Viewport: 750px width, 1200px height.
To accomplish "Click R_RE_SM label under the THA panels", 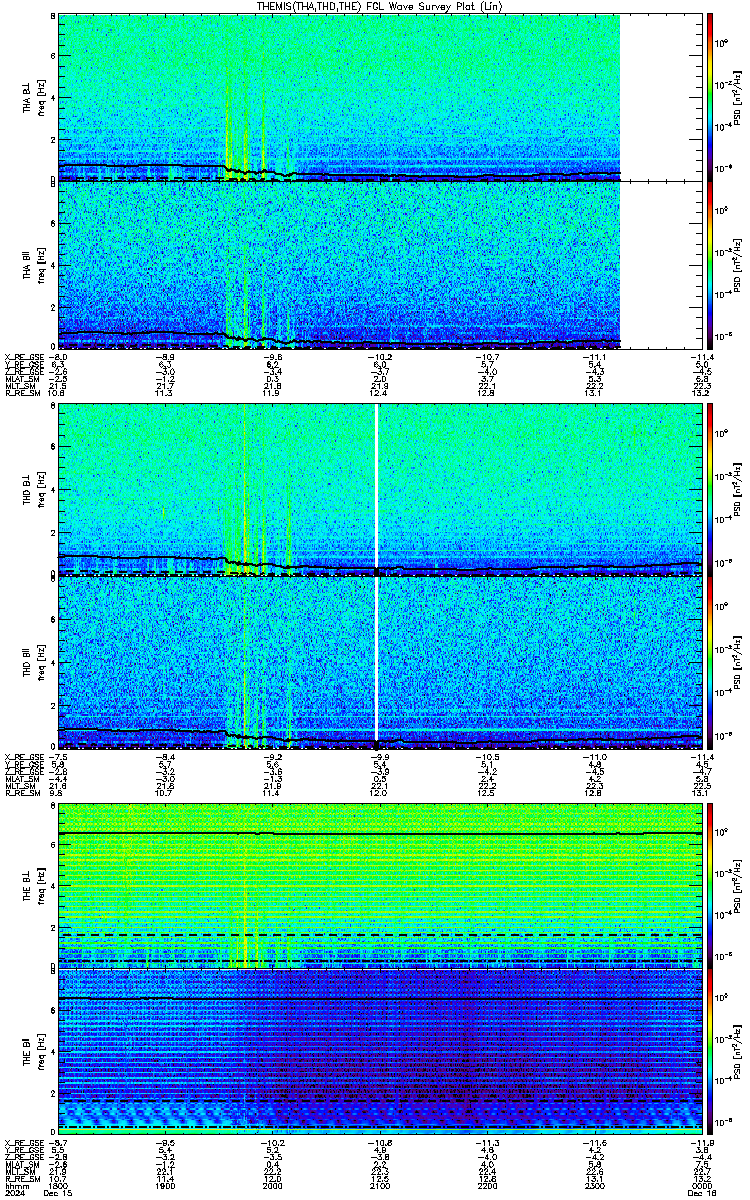I will tap(22, 393).
